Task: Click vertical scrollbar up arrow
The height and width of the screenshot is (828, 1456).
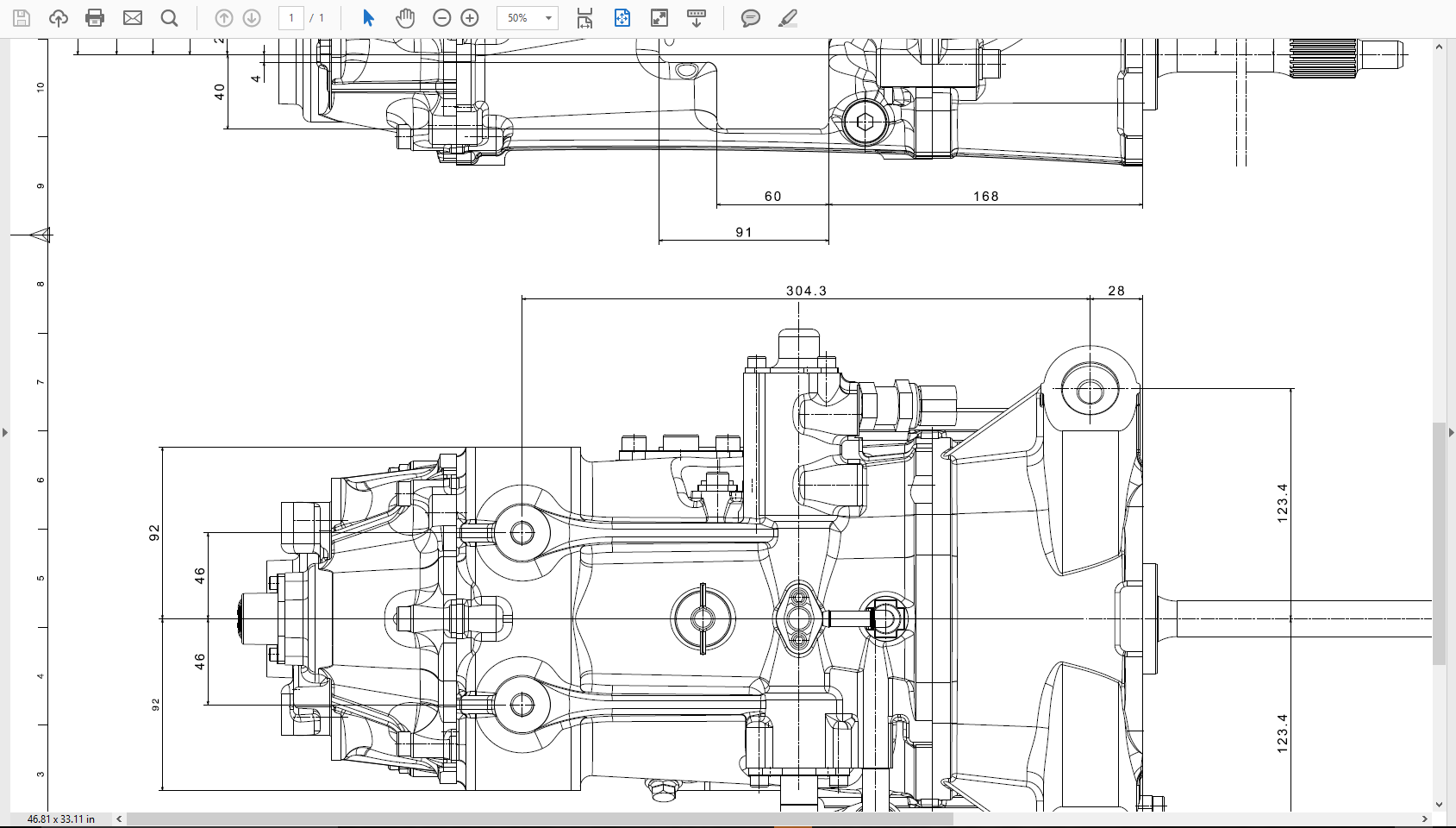Action: click(x=1440, y=47)
